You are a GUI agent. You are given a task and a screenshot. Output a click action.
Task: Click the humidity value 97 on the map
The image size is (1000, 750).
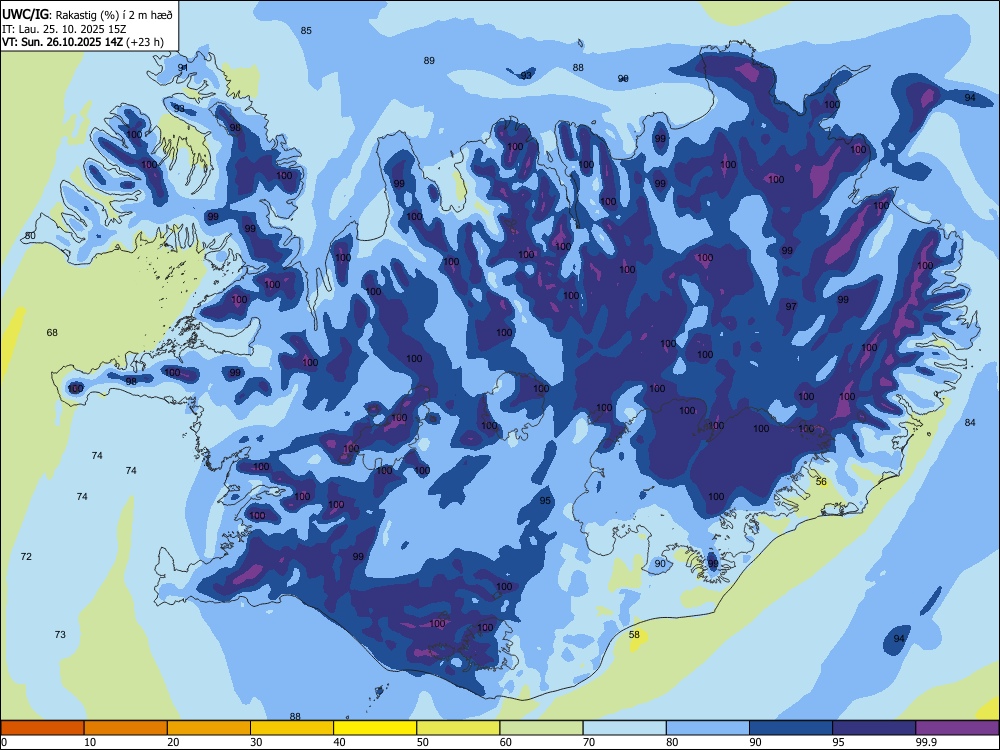(791, 307)
